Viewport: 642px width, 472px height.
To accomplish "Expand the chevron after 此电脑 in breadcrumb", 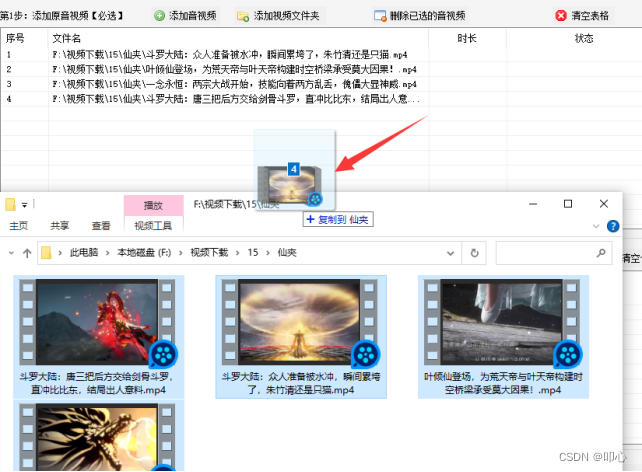I will coord(108,253).
